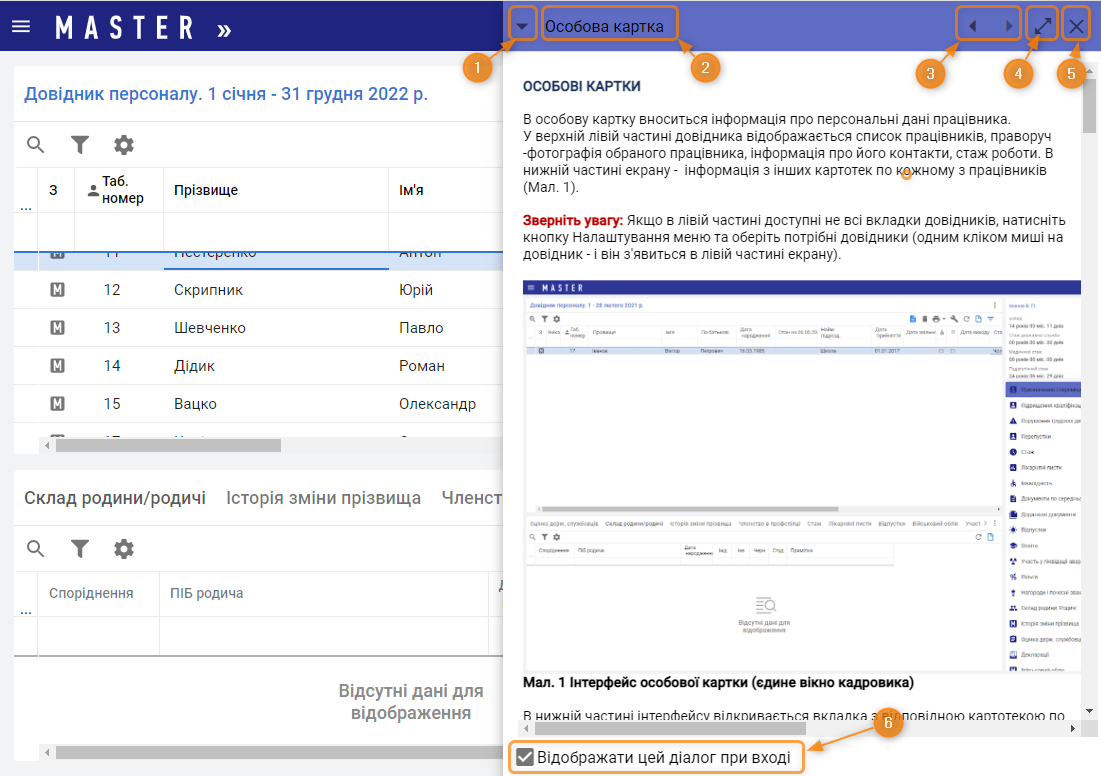Open 'Історія зміни прізвища' tab

tap(323, 498)
